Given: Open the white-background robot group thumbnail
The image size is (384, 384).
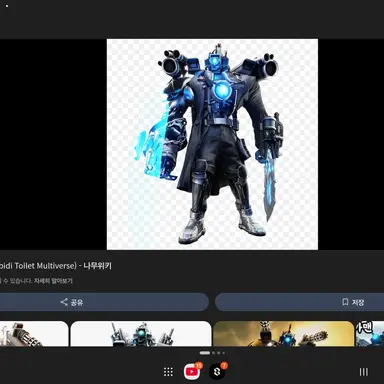Looking at the screenshot, I should pos(141,334).
